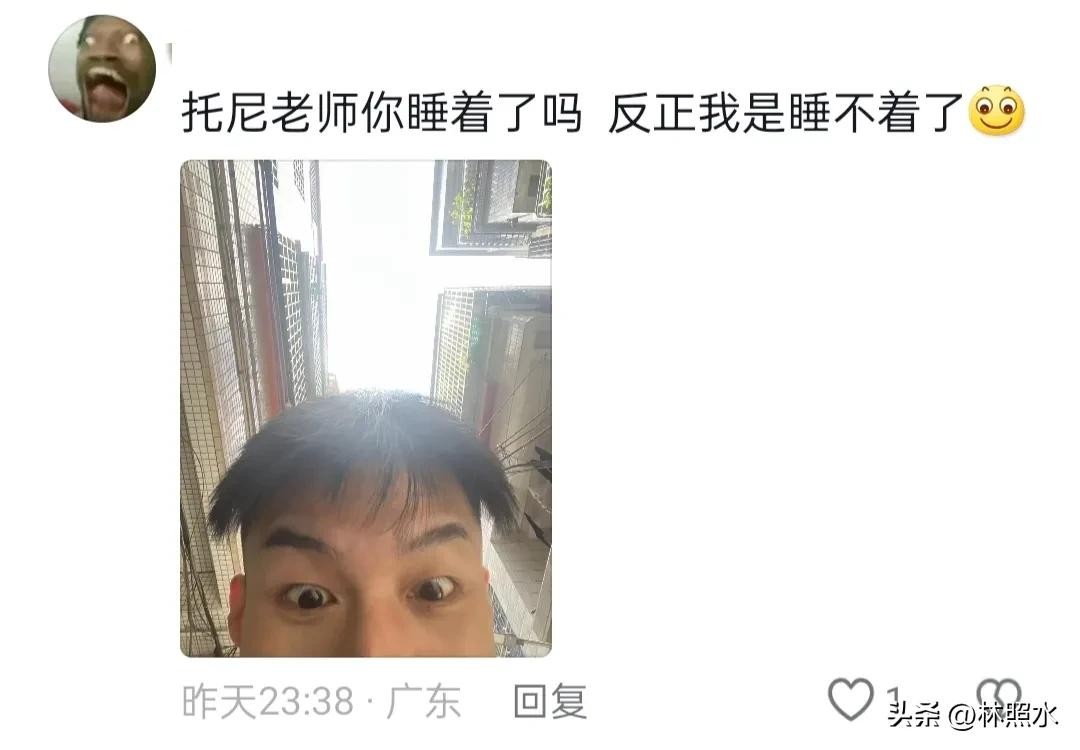Open the attached selfie photo
Image resolution: width=1080 pixels, height=750 pixels.
[366, 408]
